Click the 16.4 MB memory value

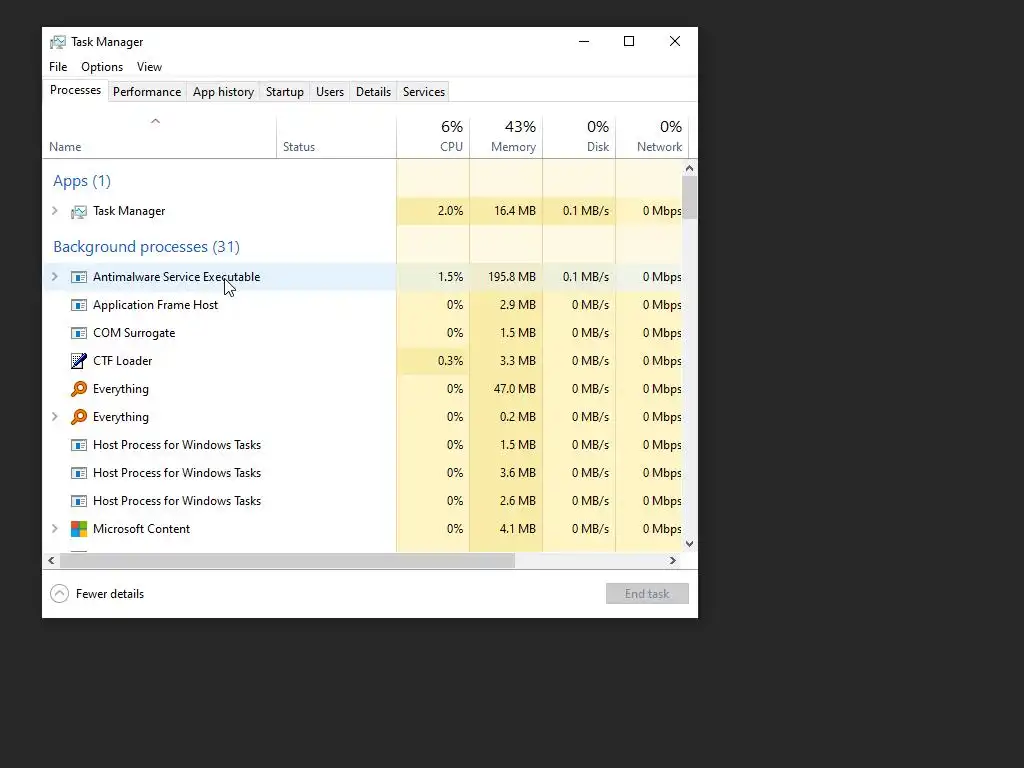click(x=515, y=211)
